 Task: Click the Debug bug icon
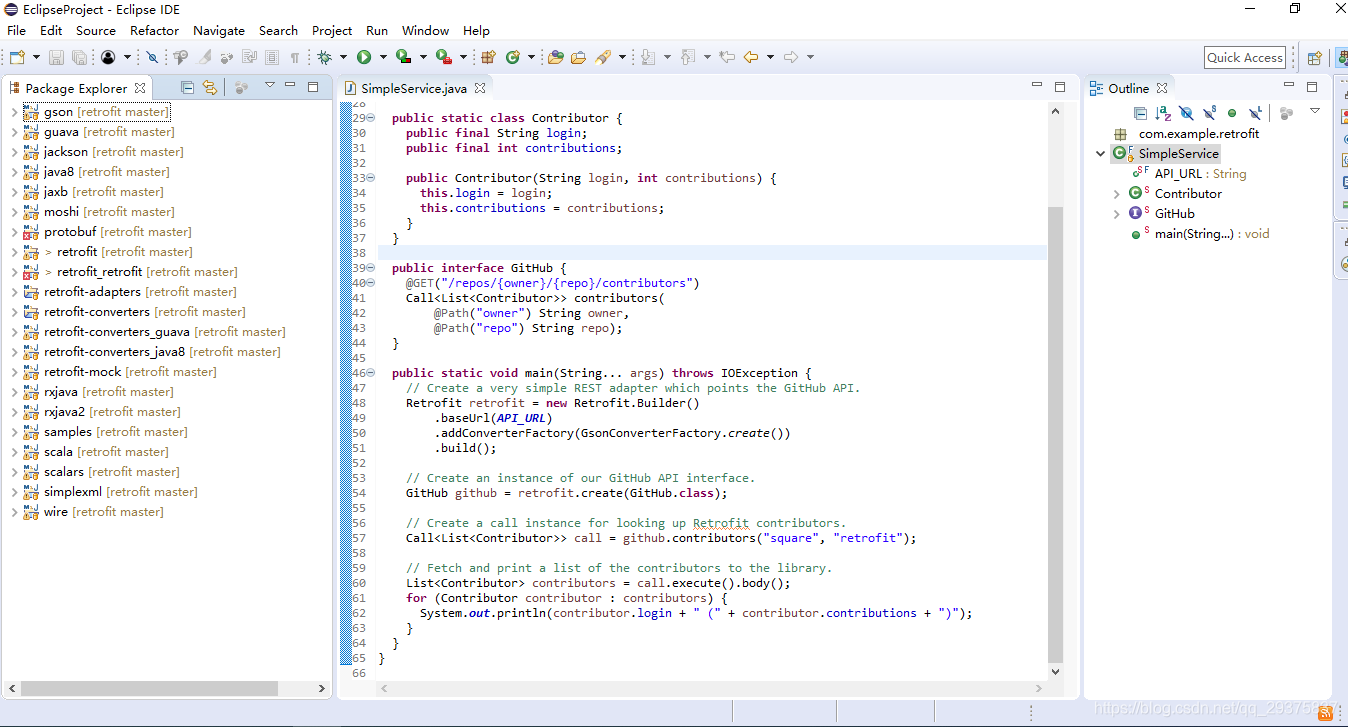(324, 57)
